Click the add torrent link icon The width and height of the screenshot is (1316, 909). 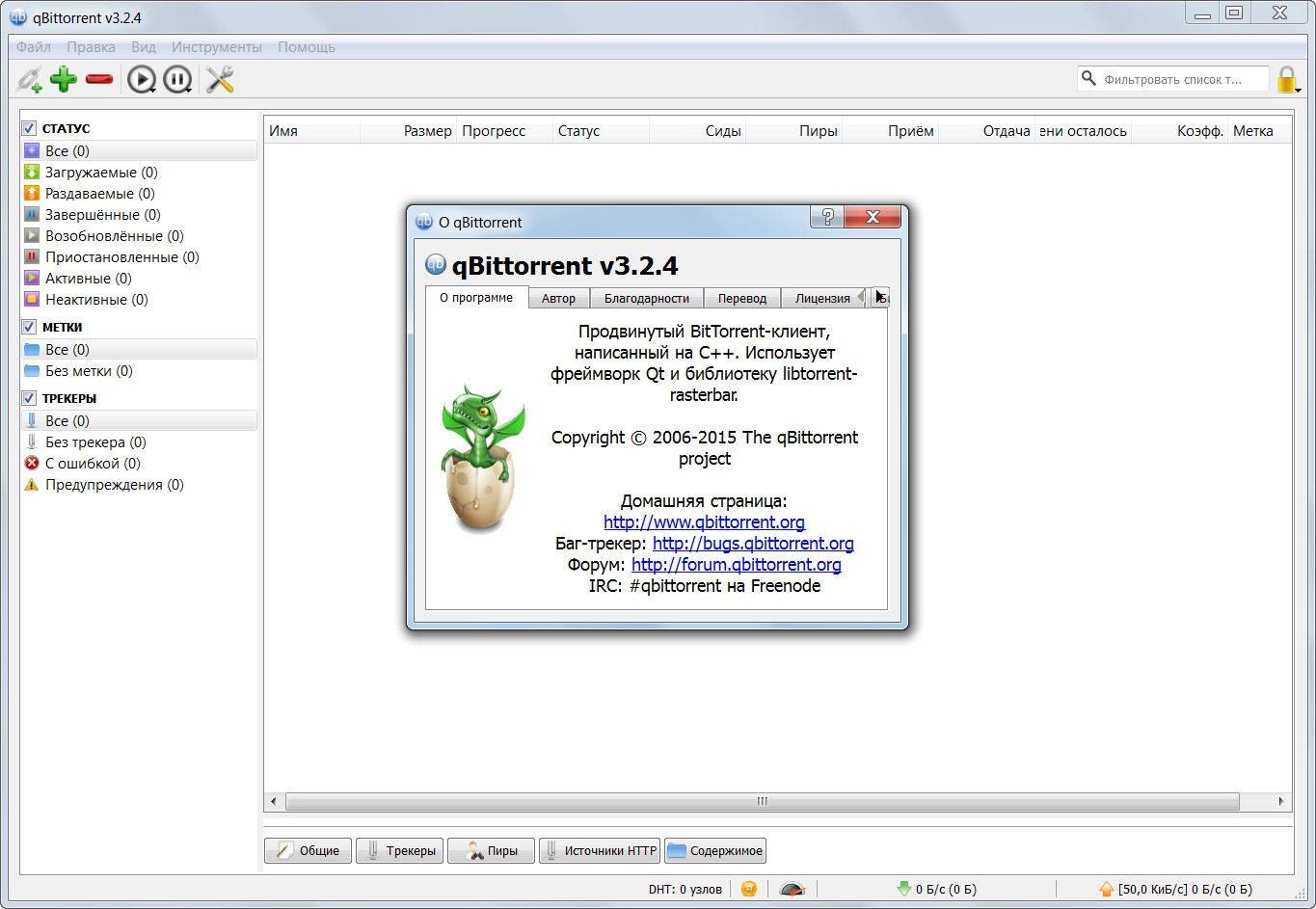pyautogui.click(x=30, y=79)
